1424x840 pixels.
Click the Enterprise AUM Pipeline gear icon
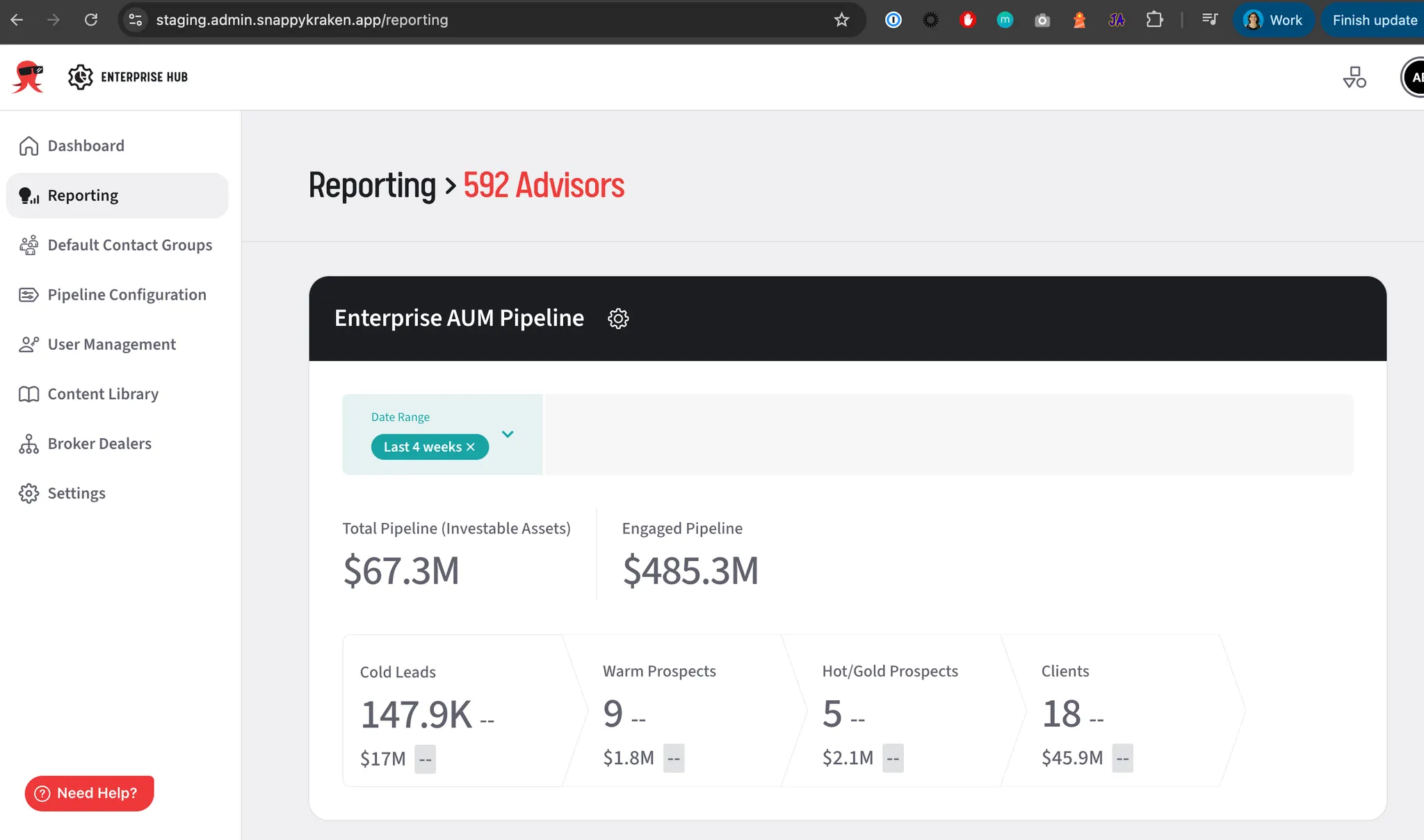pyautogui.click(x=618, y=318)
